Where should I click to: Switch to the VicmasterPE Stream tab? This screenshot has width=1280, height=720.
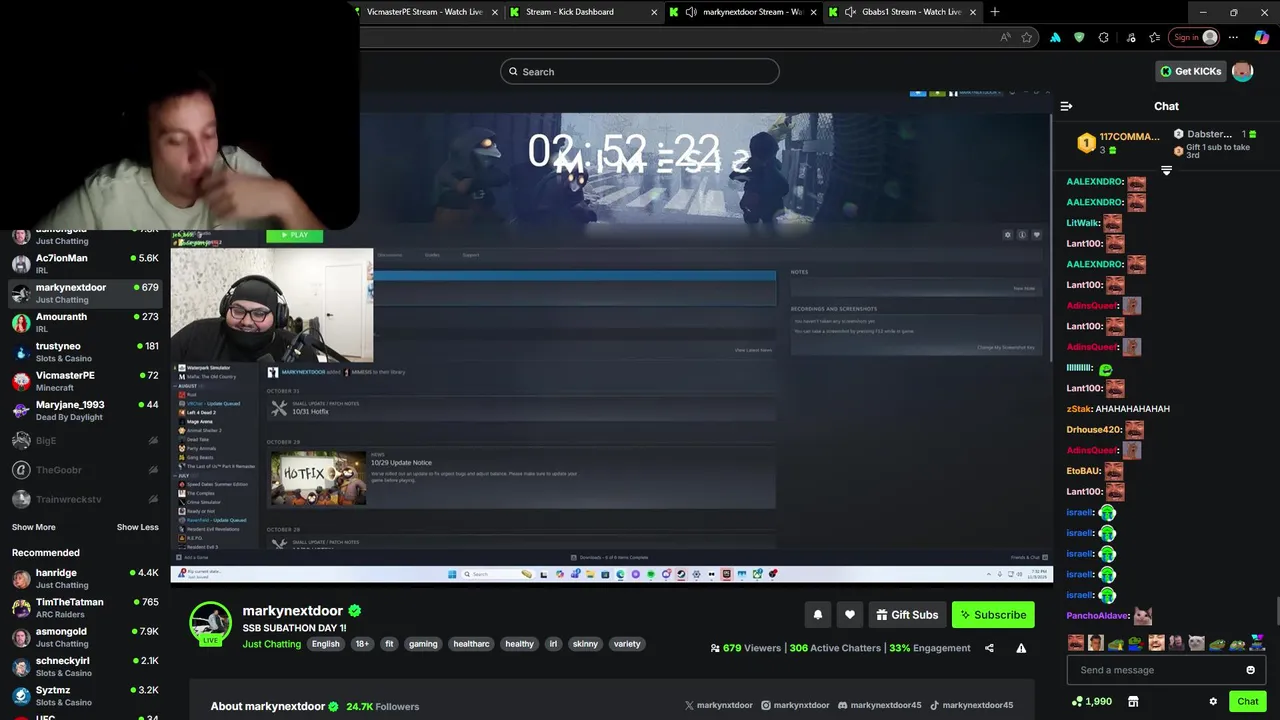[424, 12]
